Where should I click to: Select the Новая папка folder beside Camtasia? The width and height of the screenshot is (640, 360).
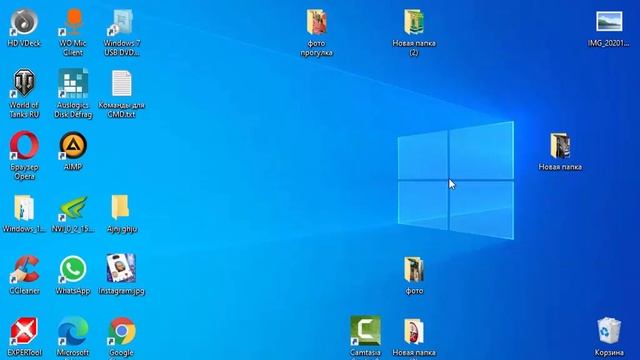coord(414,331)
